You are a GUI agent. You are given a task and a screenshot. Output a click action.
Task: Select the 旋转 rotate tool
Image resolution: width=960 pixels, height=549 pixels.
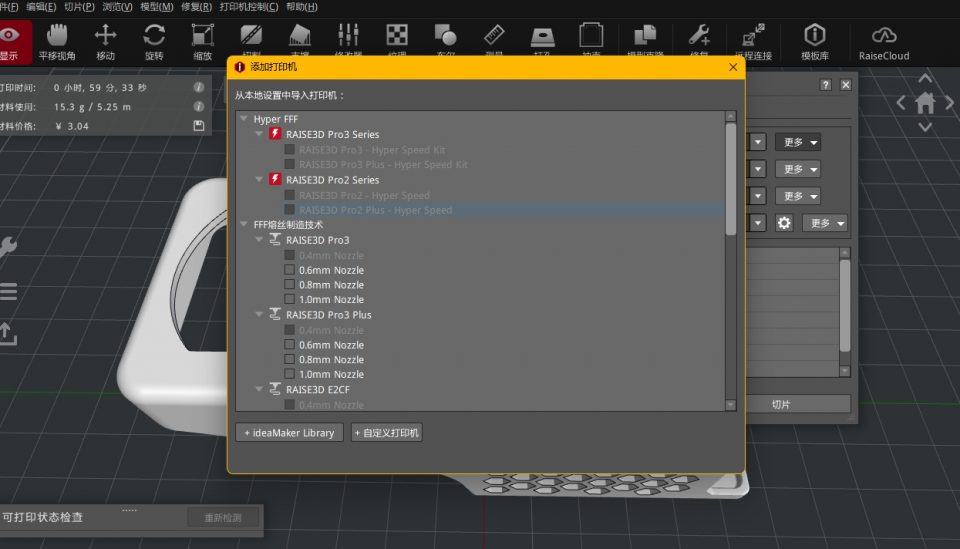tap(154, 42)
